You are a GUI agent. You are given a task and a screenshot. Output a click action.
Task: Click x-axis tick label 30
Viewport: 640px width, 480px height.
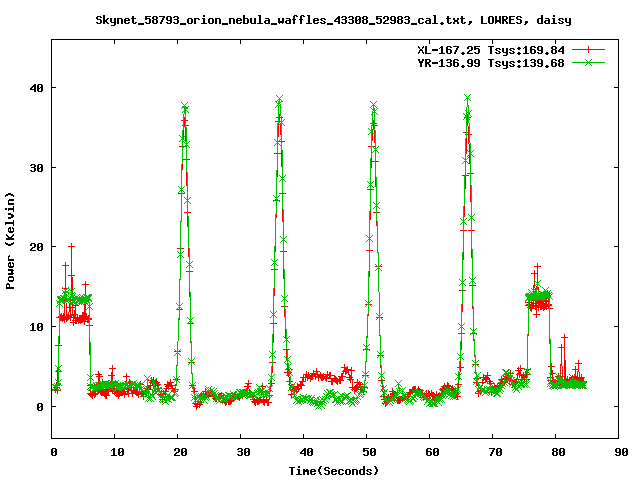tap(244, 452)
